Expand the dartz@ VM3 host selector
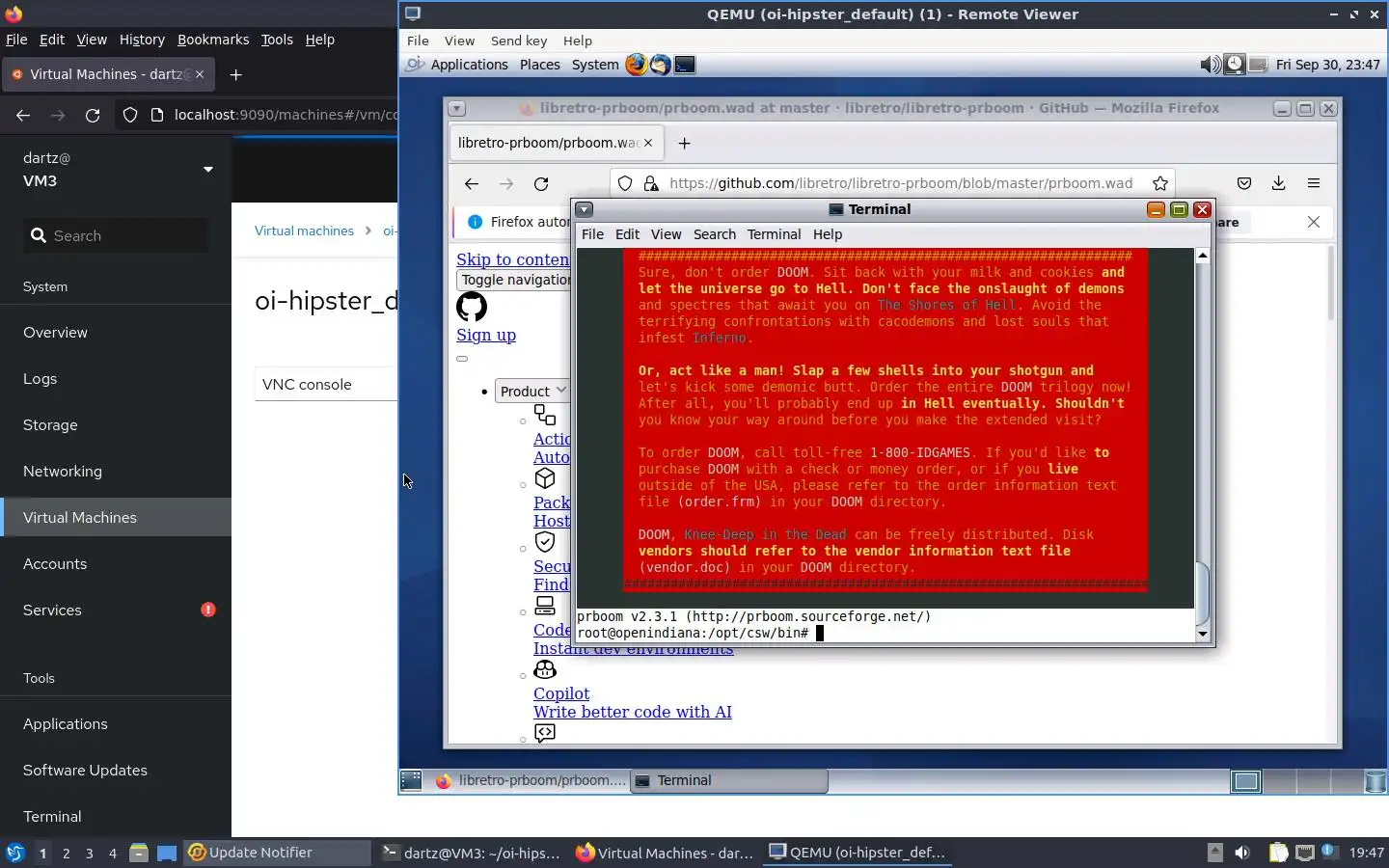1389x868 pixels. click(207, 170)
